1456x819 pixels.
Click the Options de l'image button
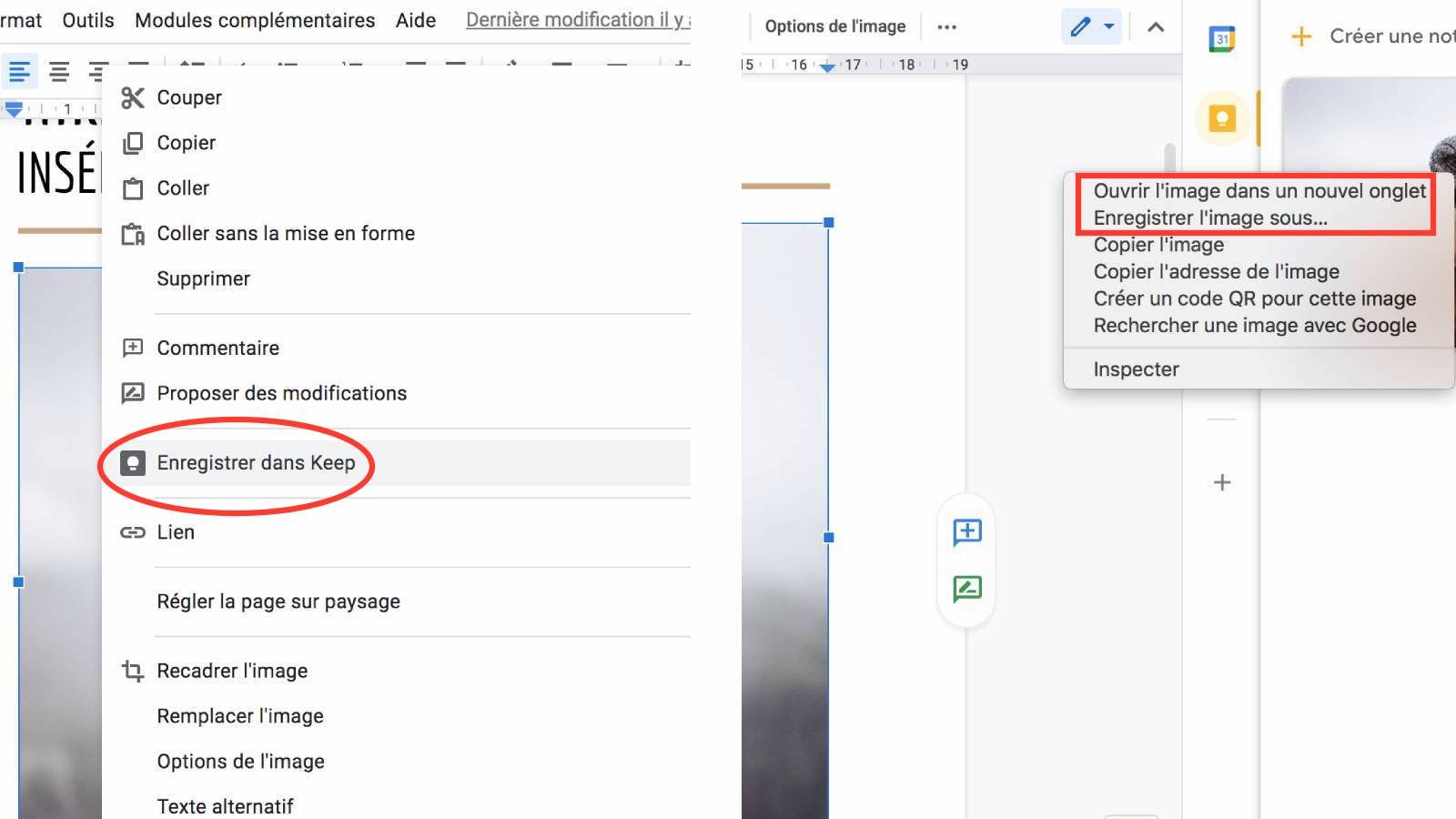pyautogui.click(x=834, y=25)
